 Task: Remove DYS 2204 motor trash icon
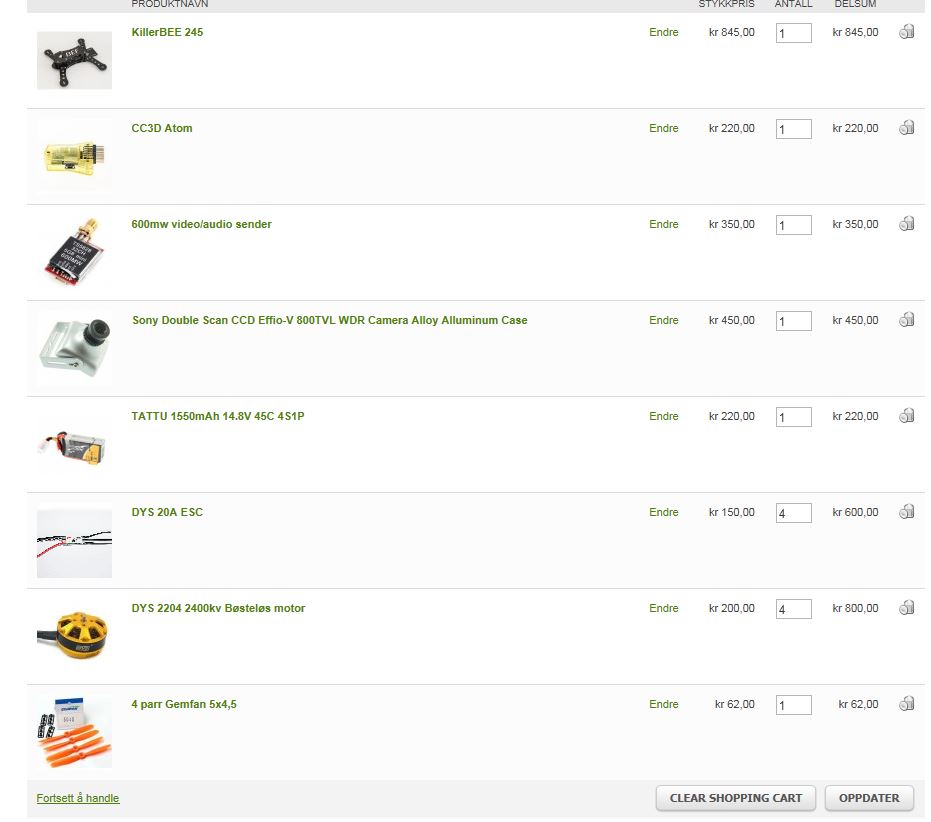click(x=906, y=608)
